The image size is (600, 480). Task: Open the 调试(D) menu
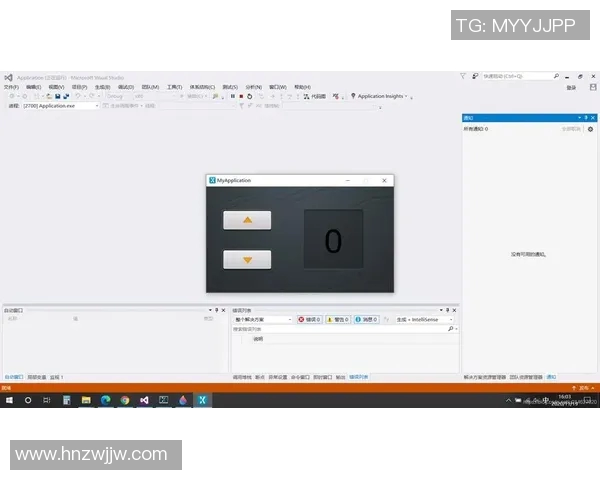(126, 87)
